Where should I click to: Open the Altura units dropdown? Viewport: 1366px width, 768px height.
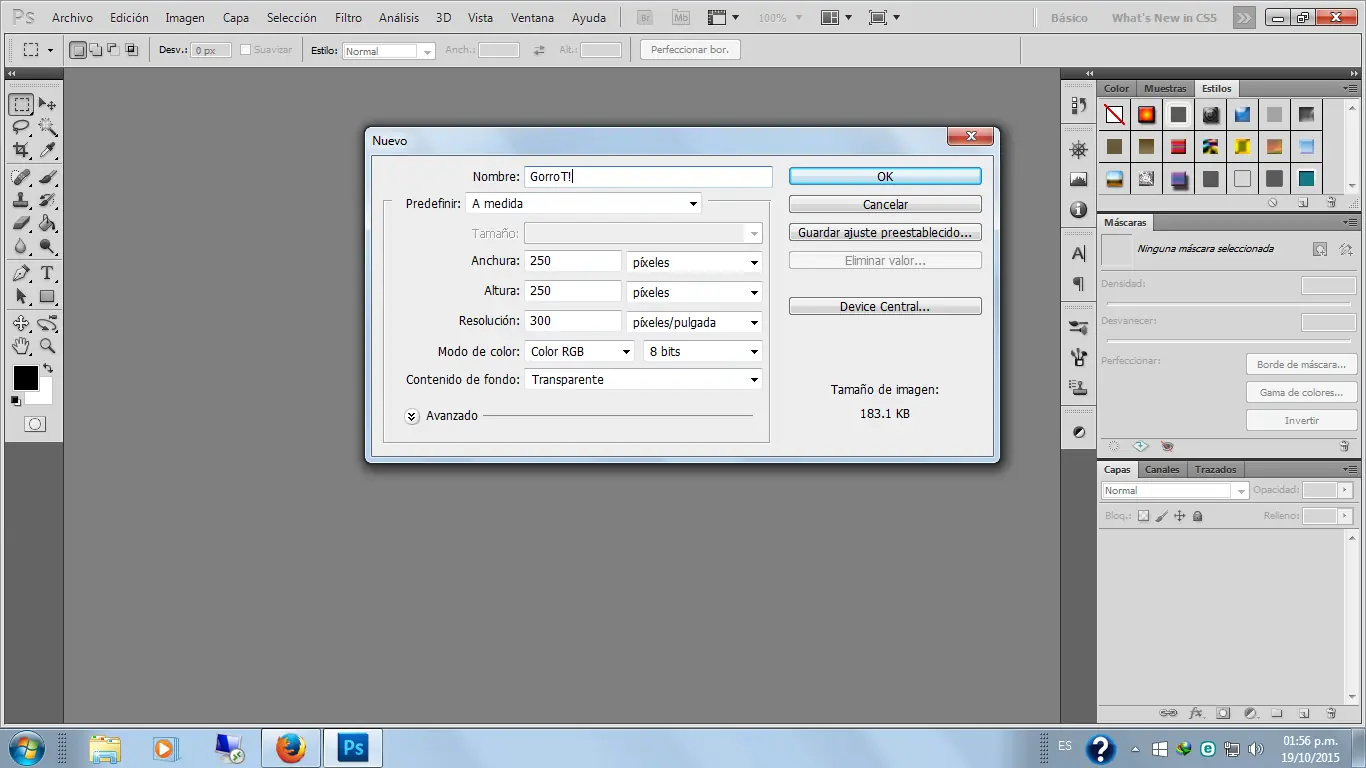pos(694,292)
